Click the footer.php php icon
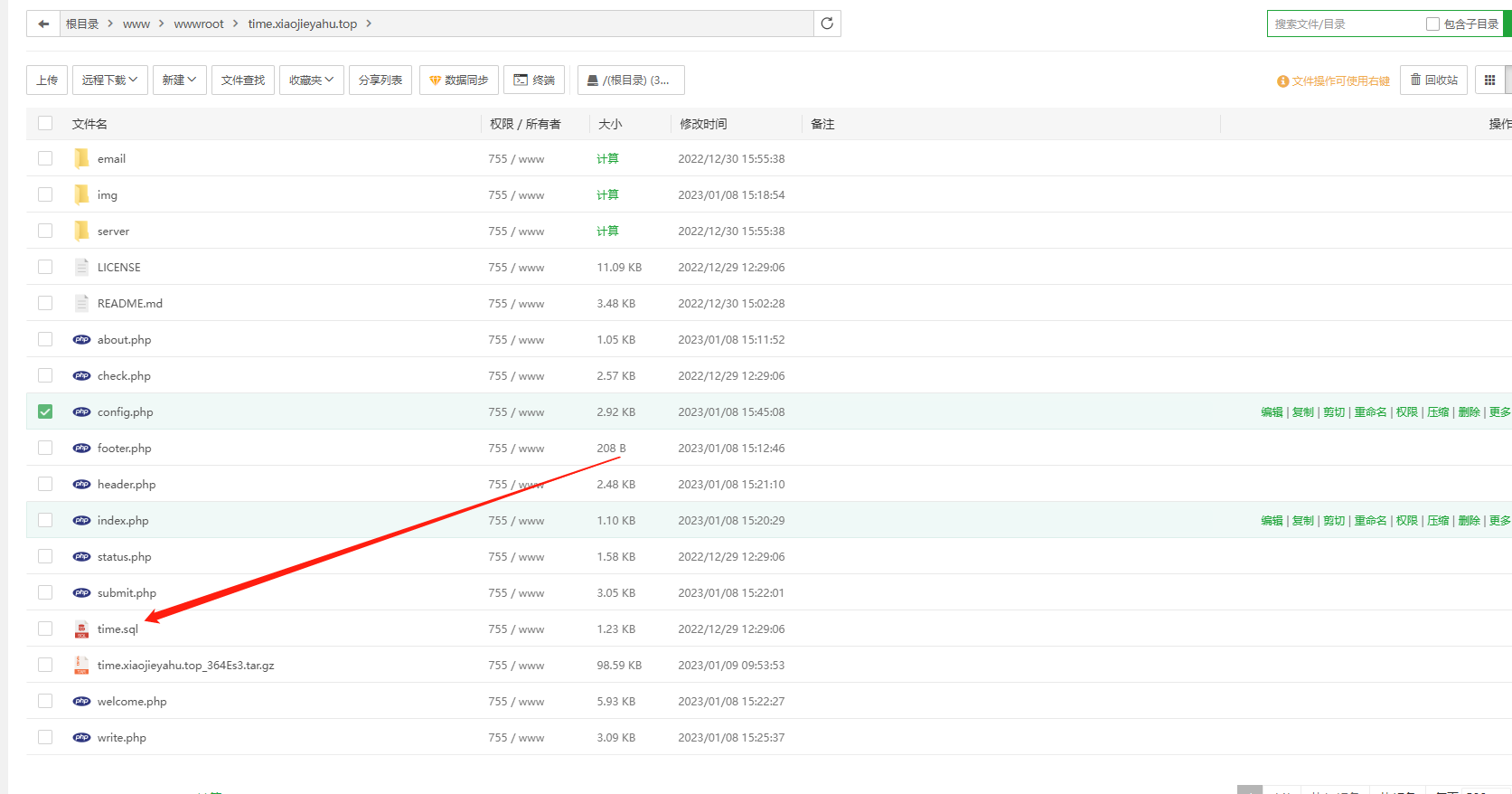 [x=81, y=448]
